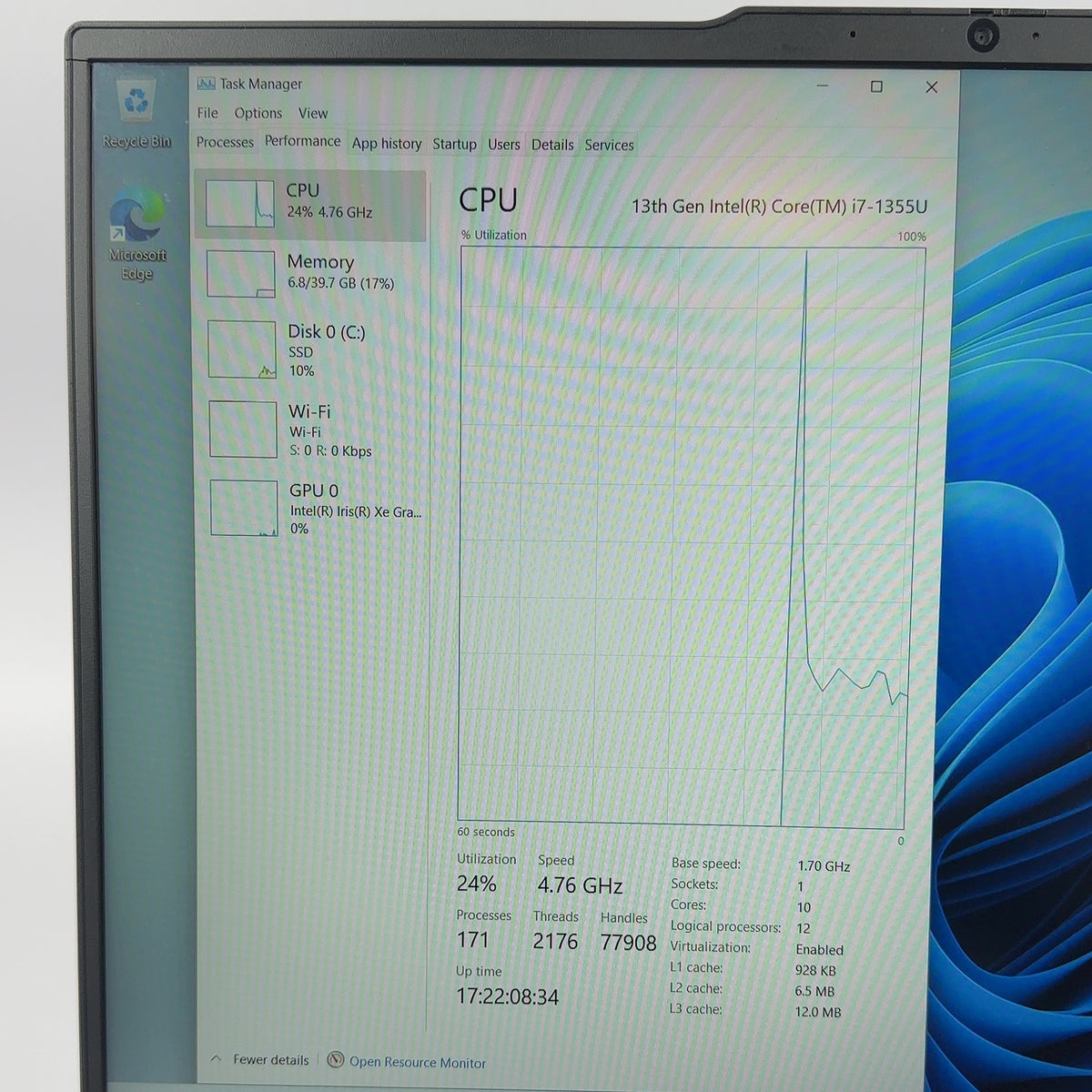Collapse view with Fewer details
Viewport: 1092px width, 1092px height.
coord(260,1059)
